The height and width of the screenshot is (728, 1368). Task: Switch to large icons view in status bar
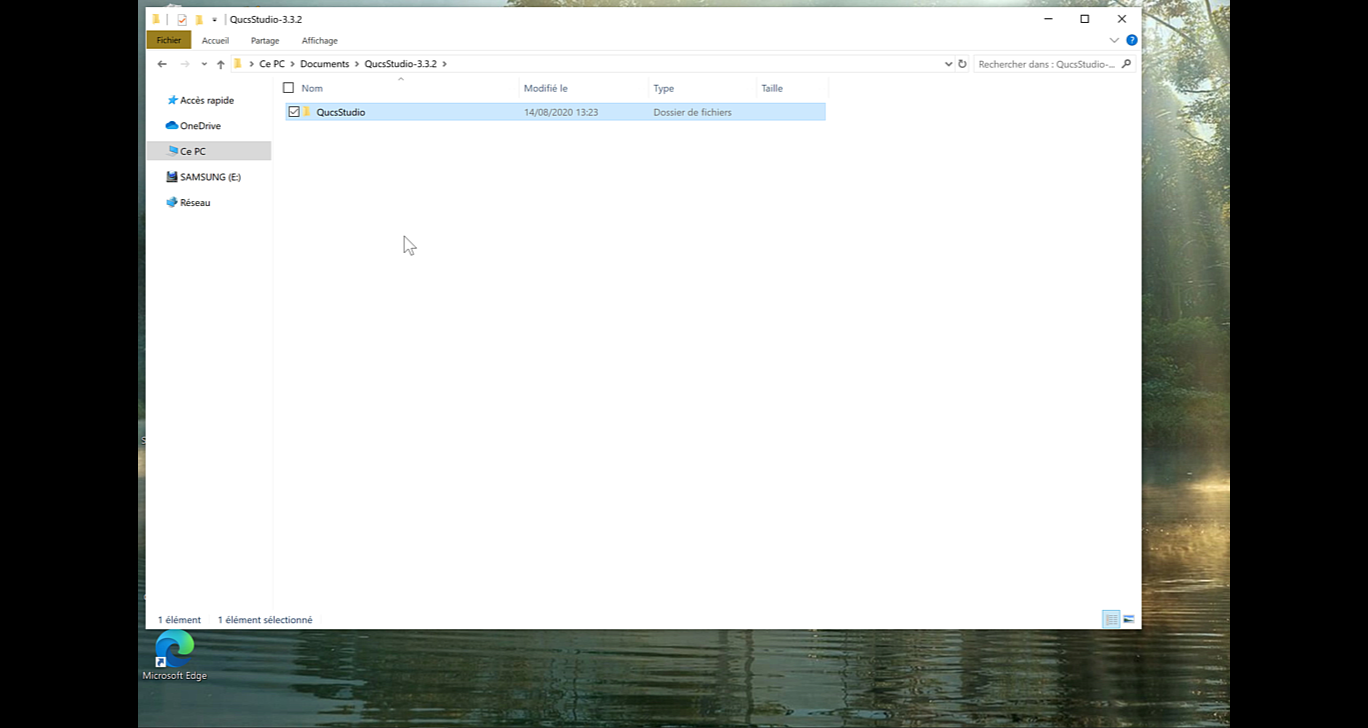(1129, 620)
